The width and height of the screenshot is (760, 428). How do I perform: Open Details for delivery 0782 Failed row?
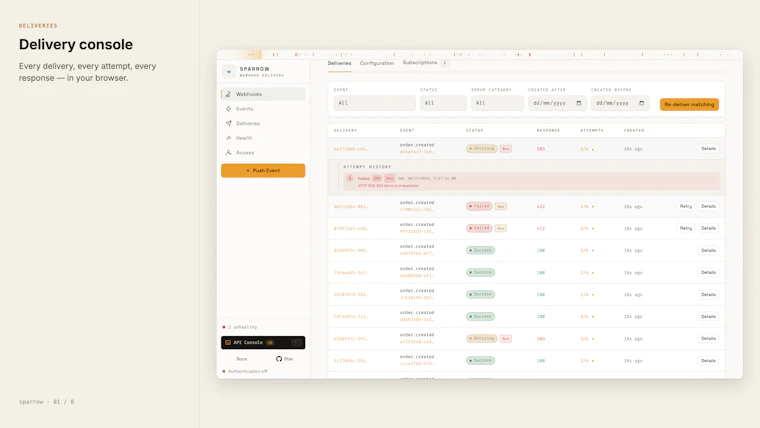click(708, 228)
